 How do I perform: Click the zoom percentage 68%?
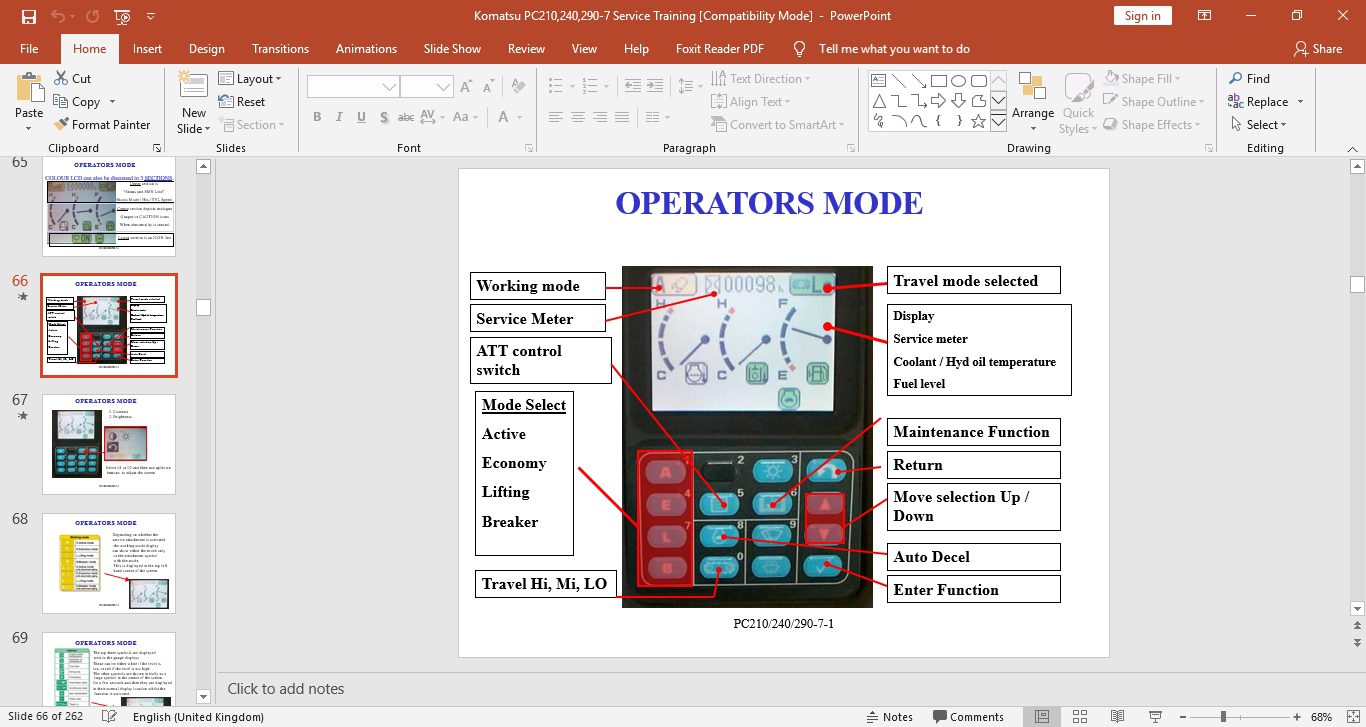[x=1322, y=717]
